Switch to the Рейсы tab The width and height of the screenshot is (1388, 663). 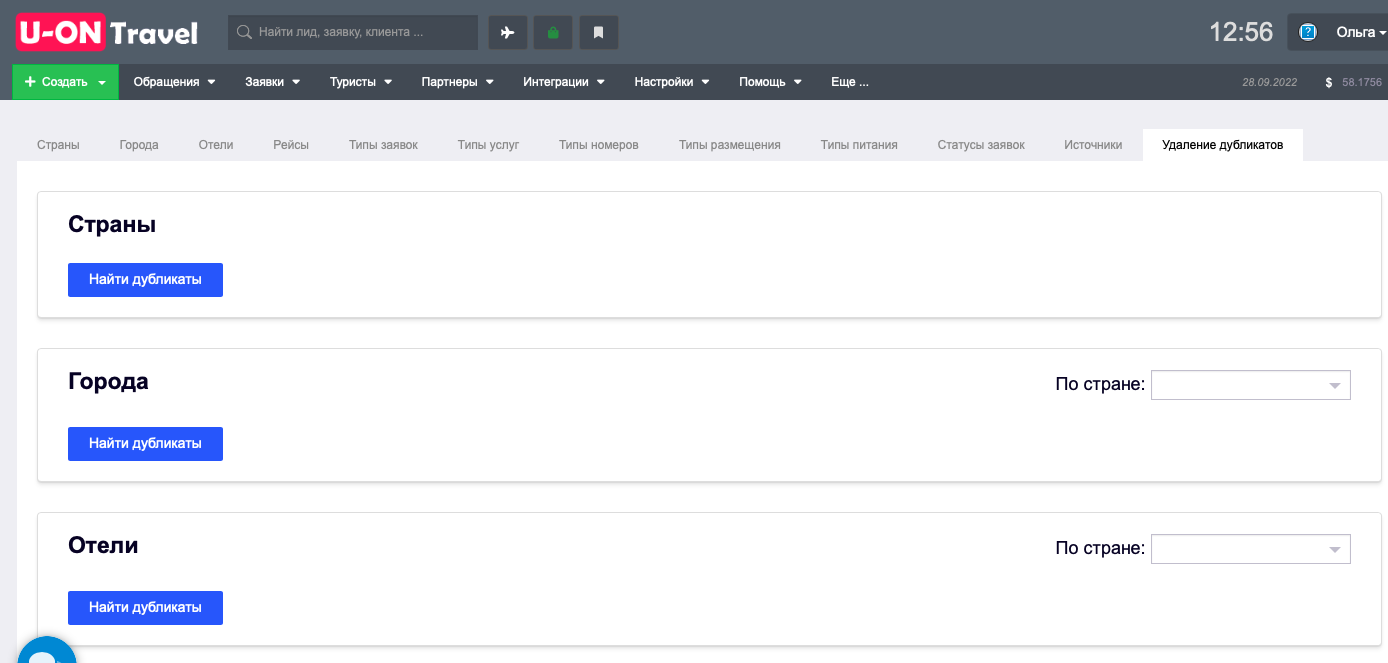291,145
